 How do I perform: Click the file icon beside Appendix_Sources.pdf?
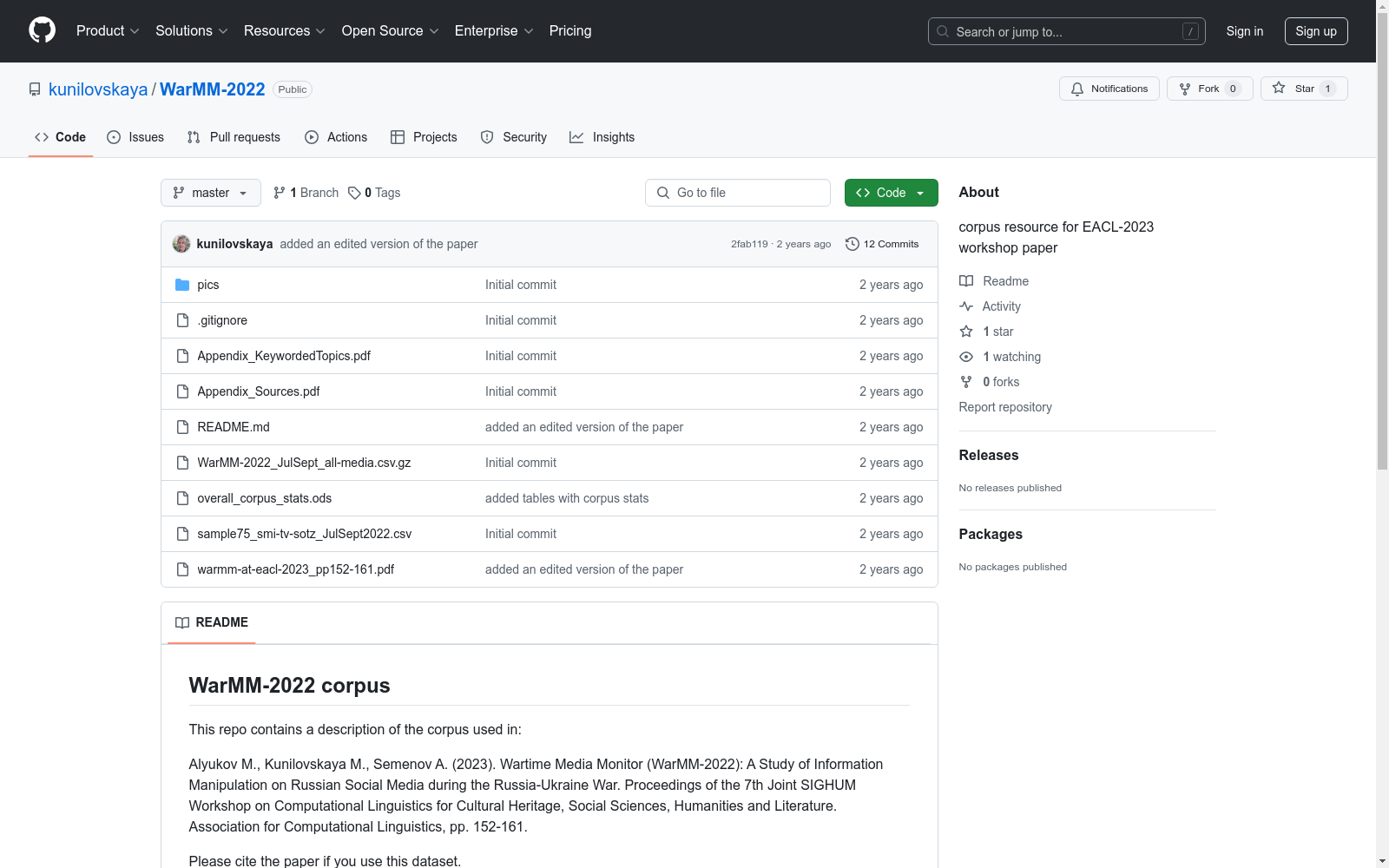(182, 391)
